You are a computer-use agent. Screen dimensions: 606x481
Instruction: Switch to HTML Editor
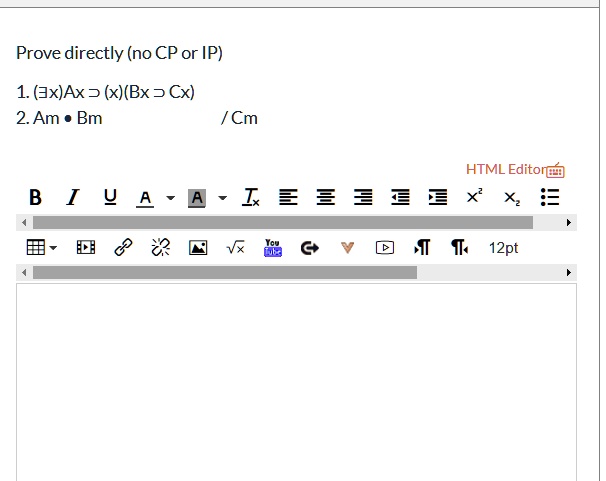506,169
